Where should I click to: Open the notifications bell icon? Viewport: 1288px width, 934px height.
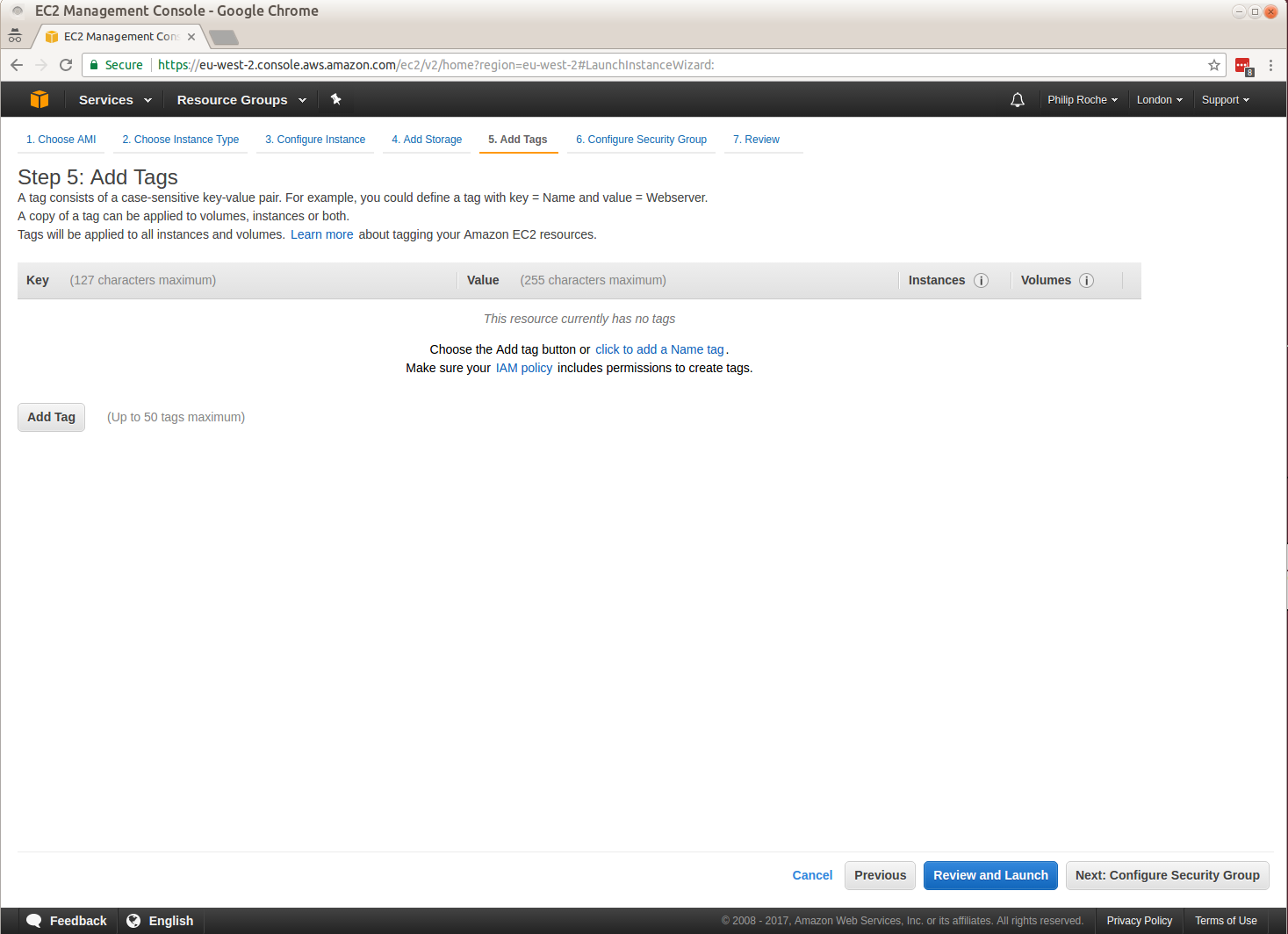point(1018,100)
